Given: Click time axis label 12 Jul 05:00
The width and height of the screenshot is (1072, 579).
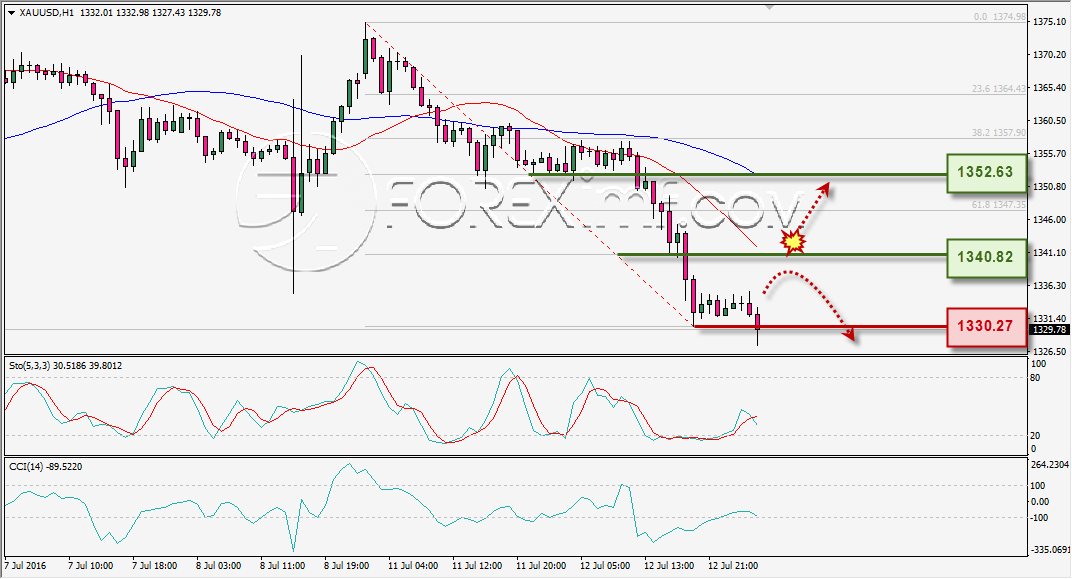Looking at the screenshot, I should tap(605, 566).
